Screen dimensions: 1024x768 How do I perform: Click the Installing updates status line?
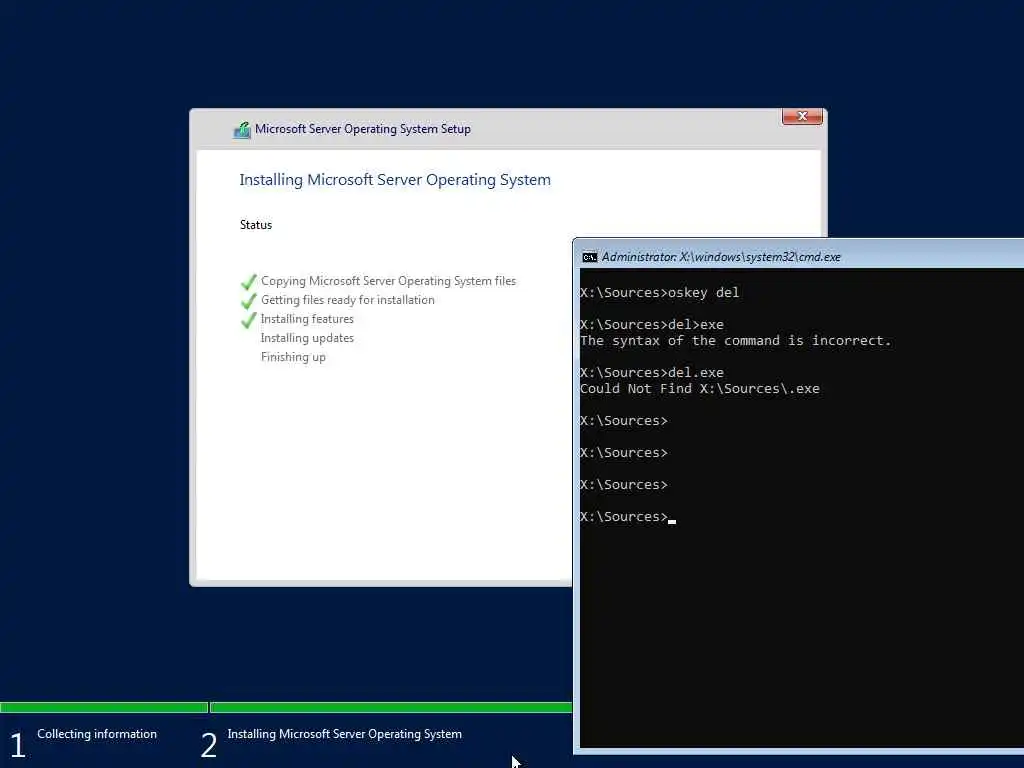tap(307, 338)
